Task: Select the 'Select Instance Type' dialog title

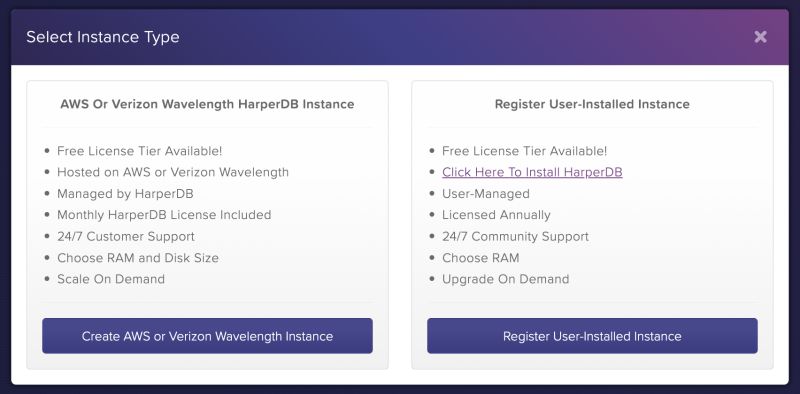Action: (103, 37)
